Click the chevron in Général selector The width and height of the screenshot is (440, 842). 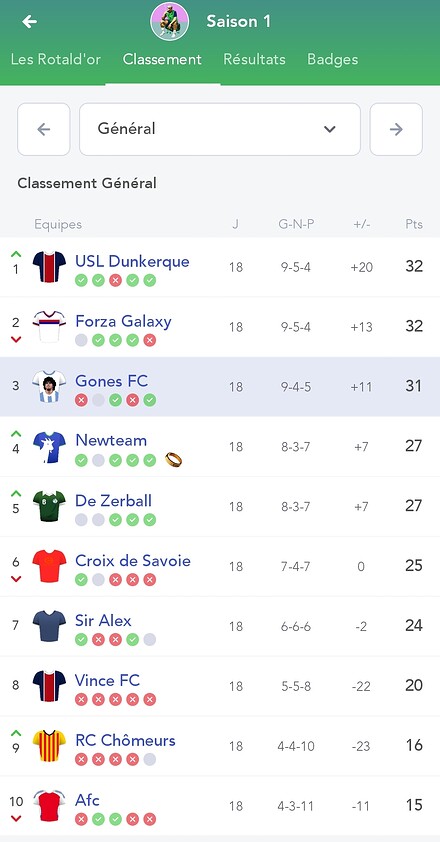coord(330,129)
